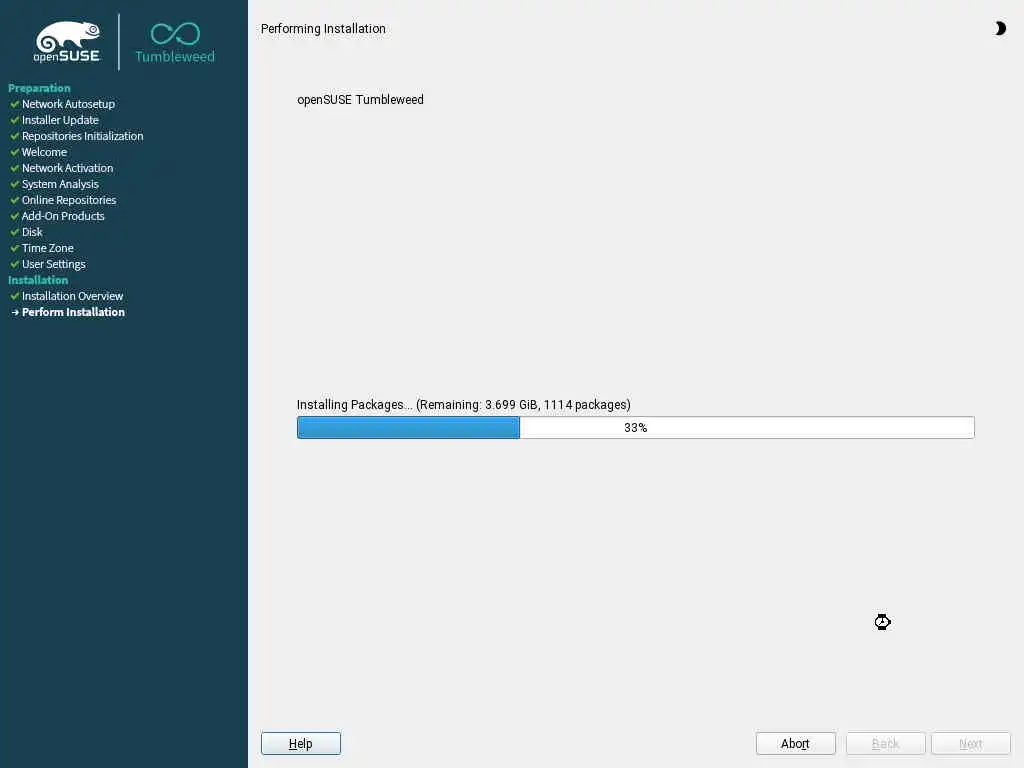The height and width of the screenshot is (768, 1024).
Task: Select Add-On Products step
Action: 63,216
